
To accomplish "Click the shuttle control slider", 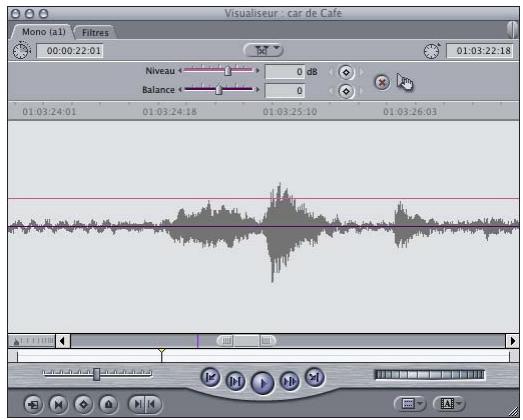I will pyautogui.click(x=97, y=374).
